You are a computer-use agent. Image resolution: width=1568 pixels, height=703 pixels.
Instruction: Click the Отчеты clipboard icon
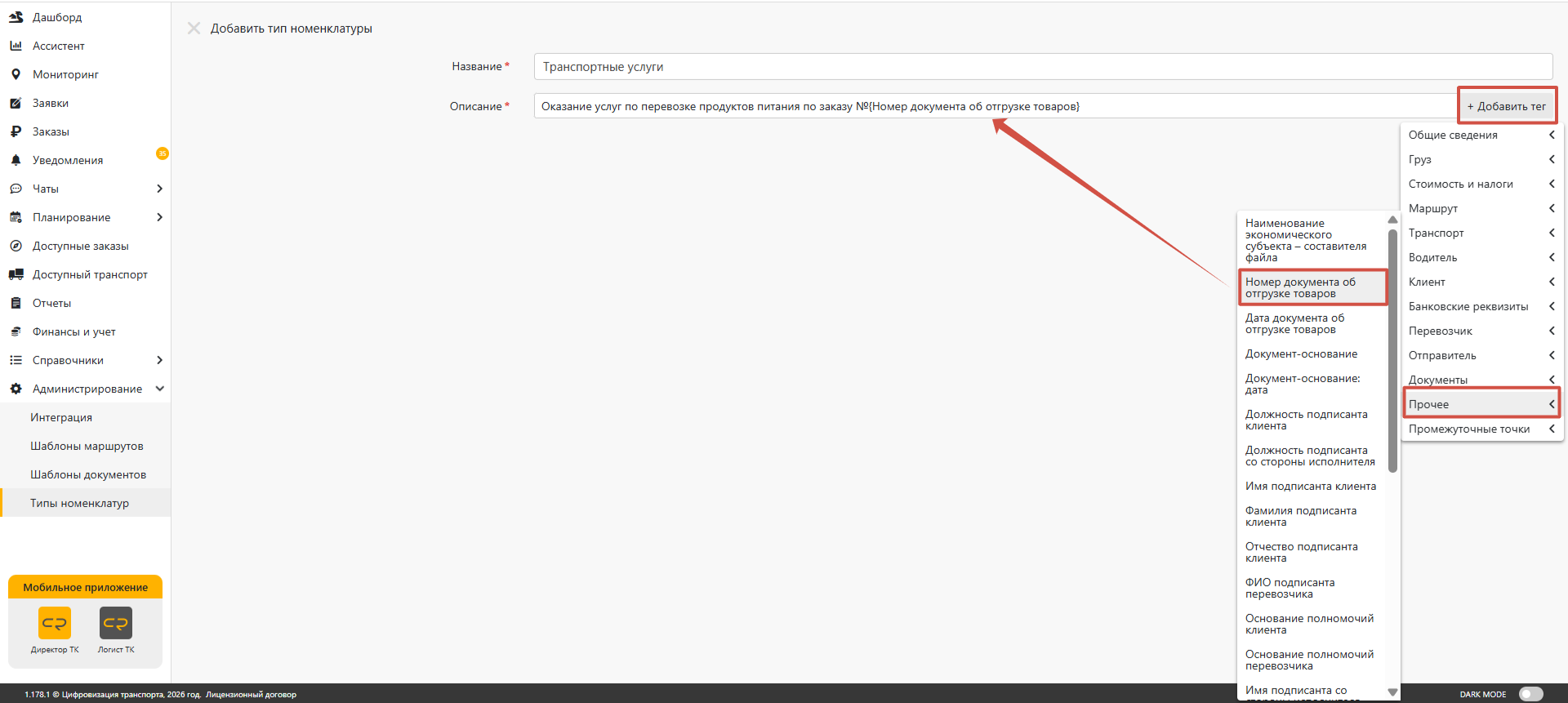pos(16,303)
